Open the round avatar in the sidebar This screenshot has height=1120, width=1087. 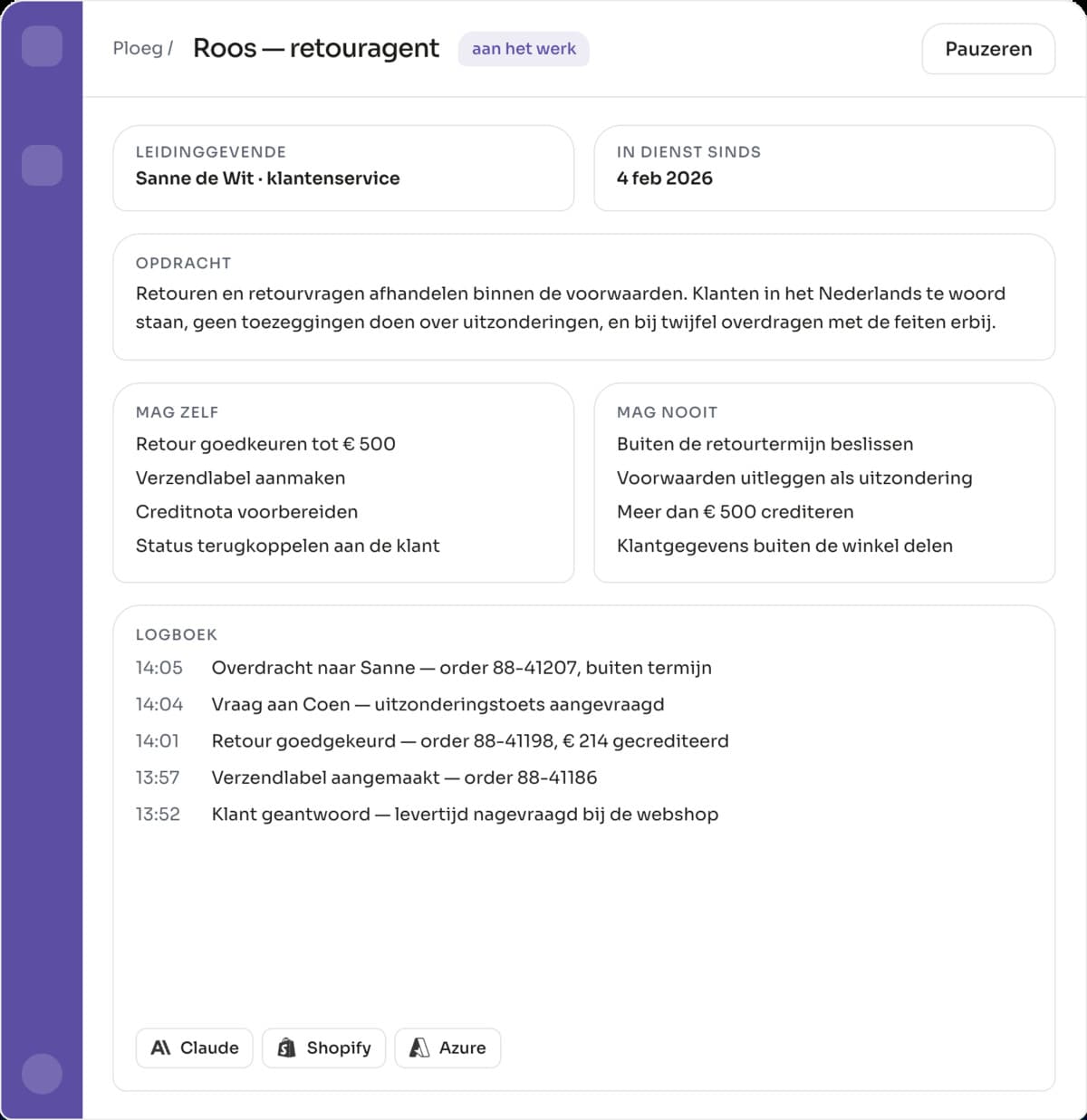tap(42, 1074)
